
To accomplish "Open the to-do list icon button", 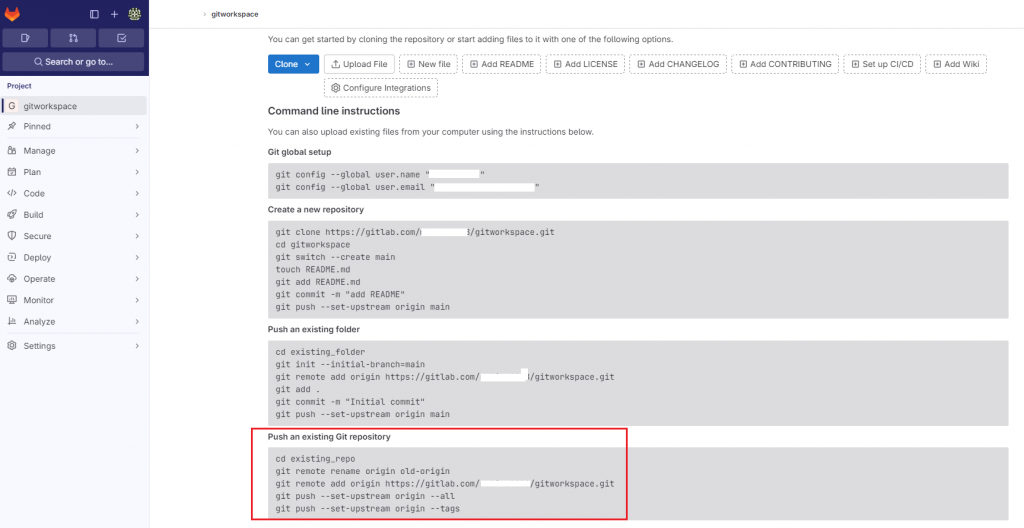I will (x=121, y=38).
